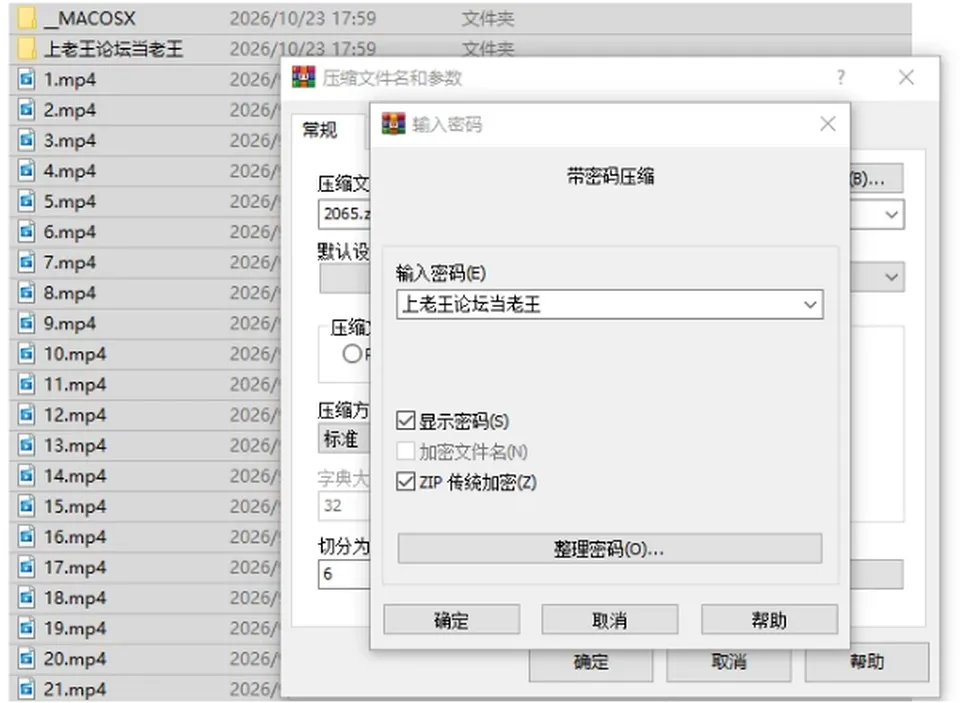Screen dimensions: 960x703
Task: Uncheck the 显示密码(S) checkbox
Action: tap(405, 421)
